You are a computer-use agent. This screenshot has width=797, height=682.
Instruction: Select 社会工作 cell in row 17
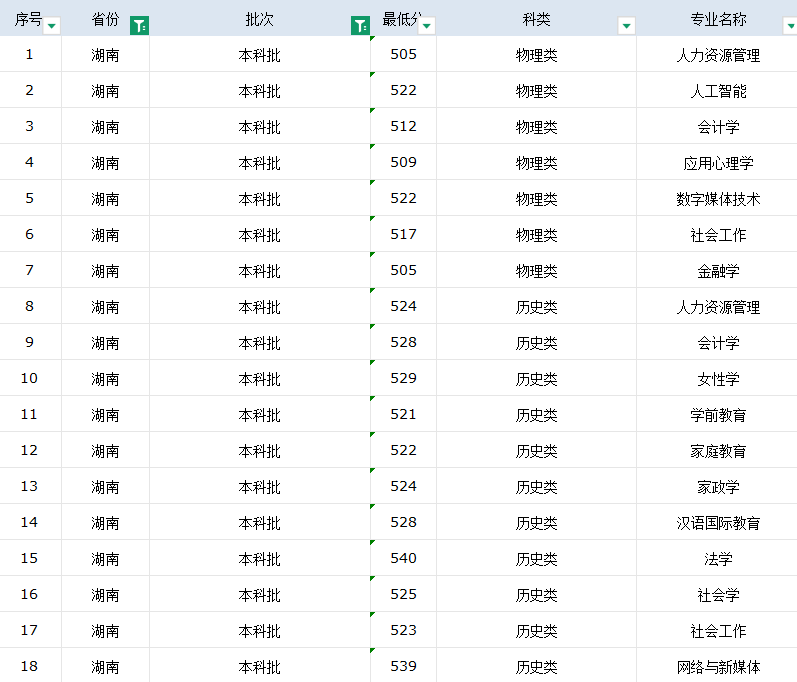point(717,631)
